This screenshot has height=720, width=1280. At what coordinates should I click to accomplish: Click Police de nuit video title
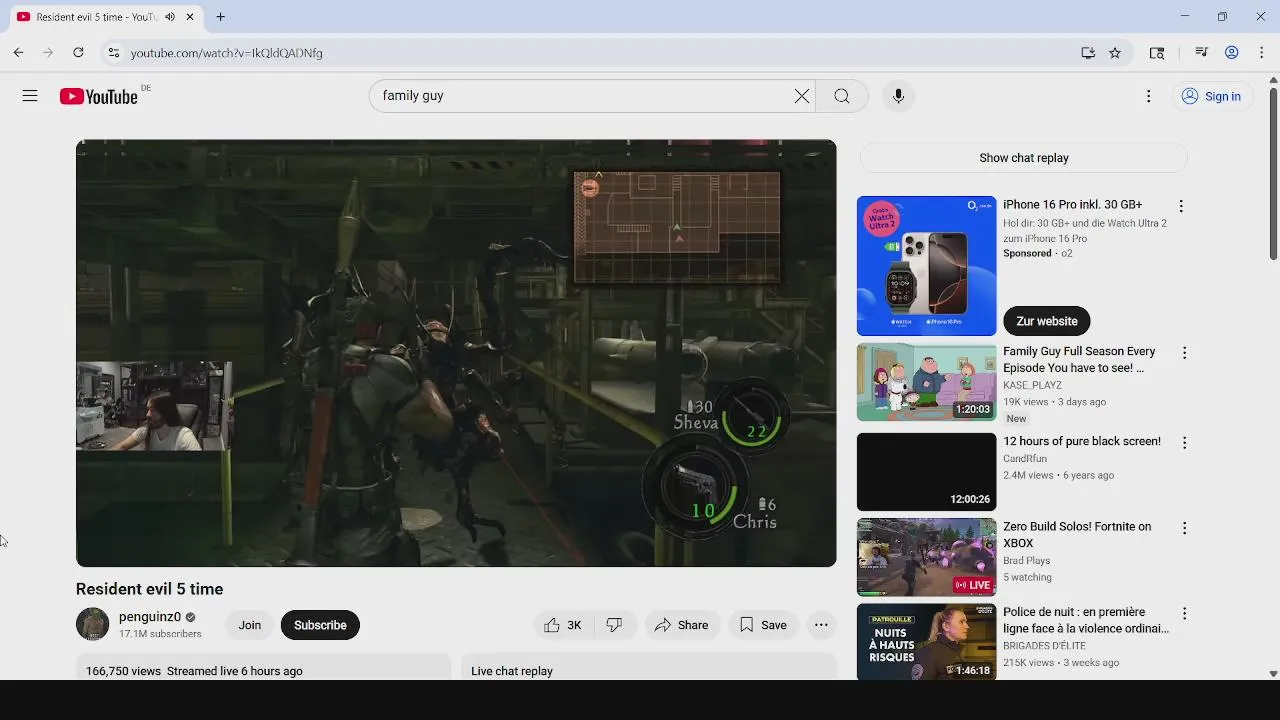tap(1086, 620)
